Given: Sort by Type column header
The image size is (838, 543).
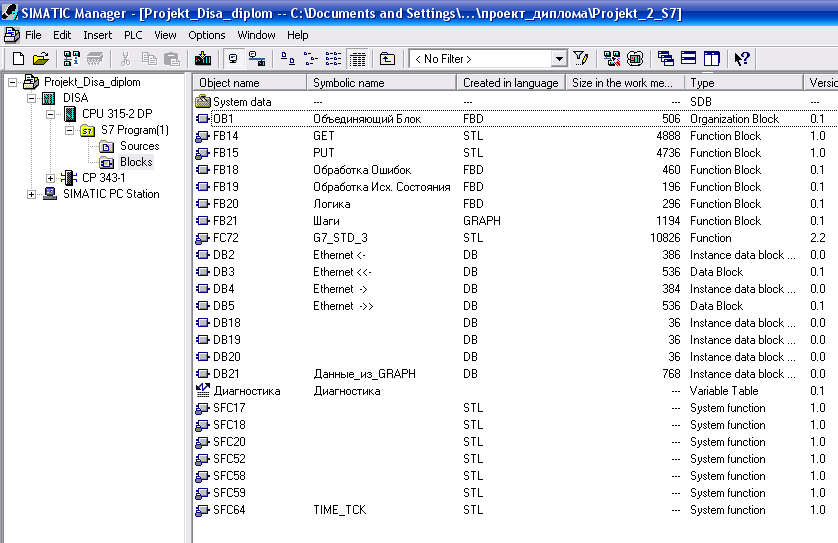Looking at the screenshot, I should 744,83.
